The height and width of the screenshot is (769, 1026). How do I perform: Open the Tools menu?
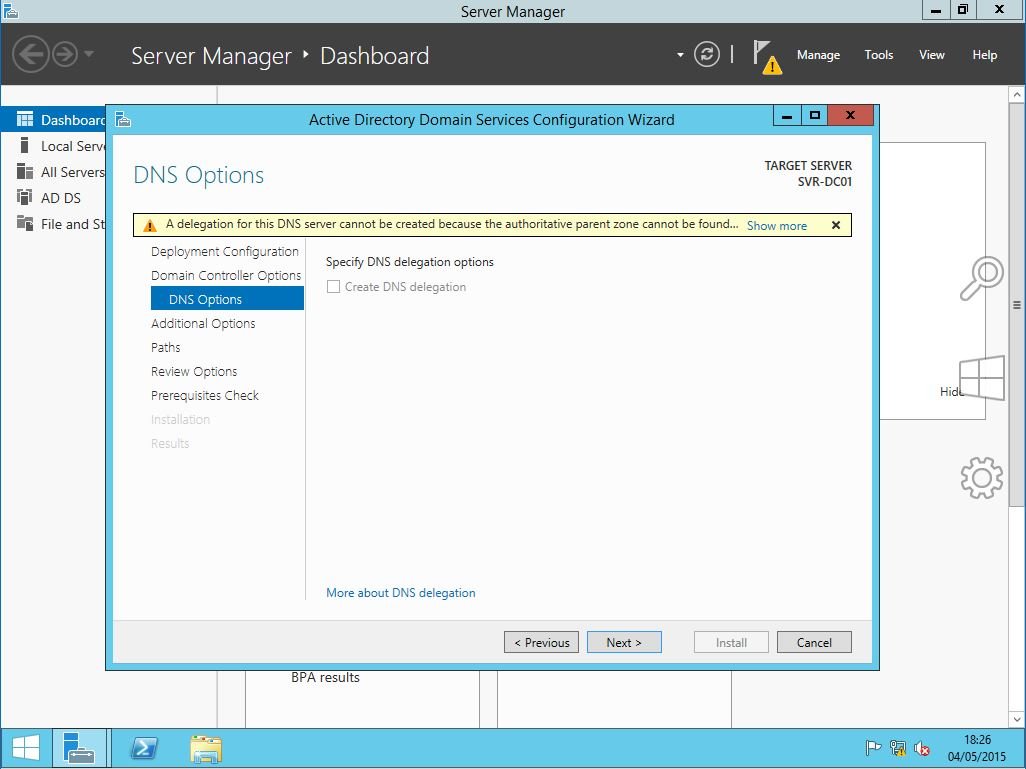878,55
